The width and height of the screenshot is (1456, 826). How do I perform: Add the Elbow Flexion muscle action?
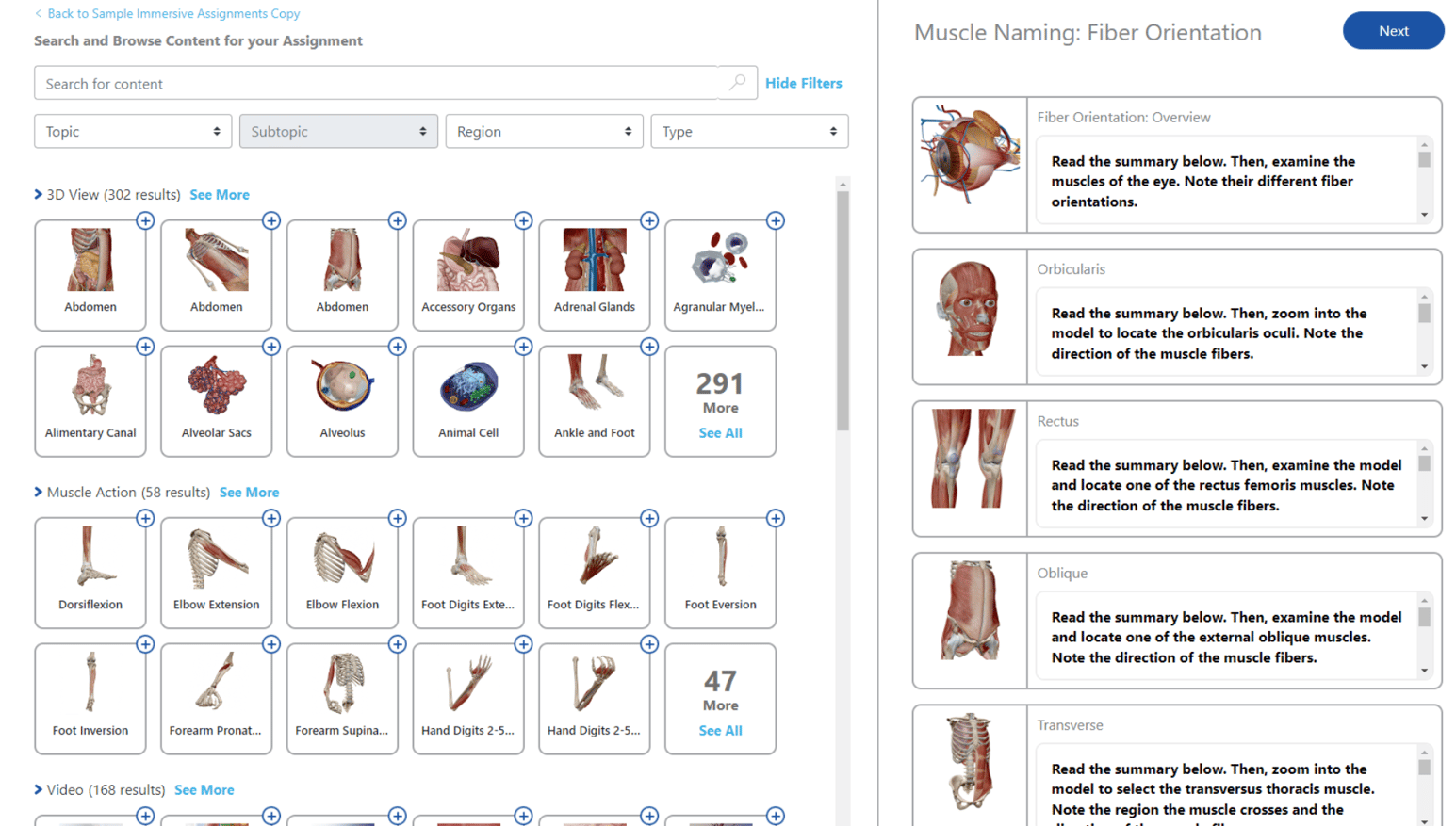[397, 518]
